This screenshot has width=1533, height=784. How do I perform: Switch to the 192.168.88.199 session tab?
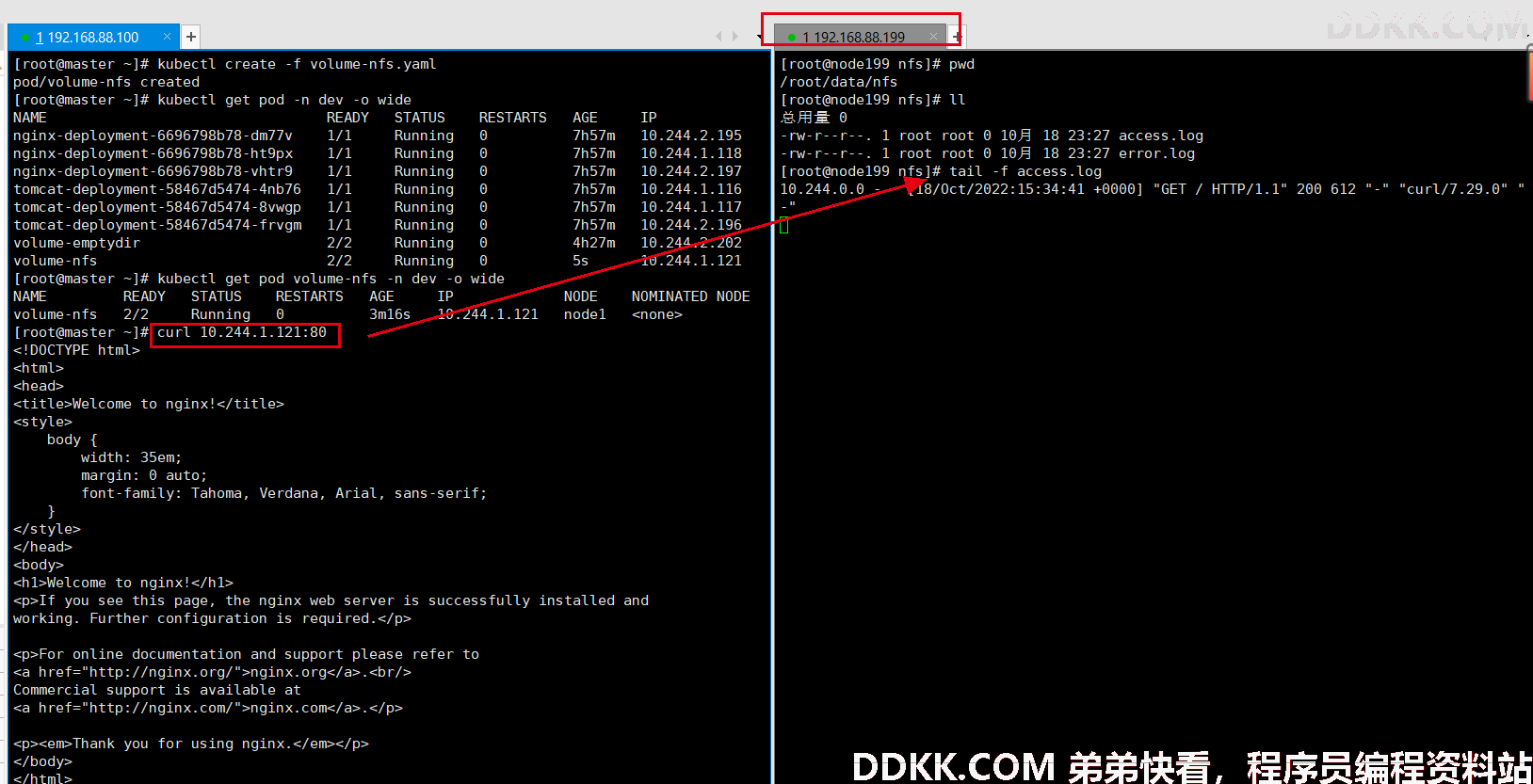click(853, 38)
